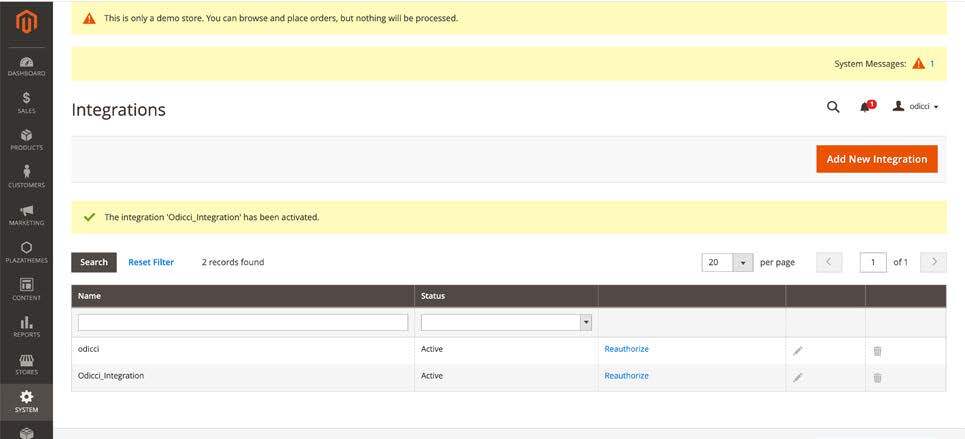Image resolution: width=965 pixels, height=439 pixels.
Task: Open the System sidebar menu
Action: click(x=26, y=402)
